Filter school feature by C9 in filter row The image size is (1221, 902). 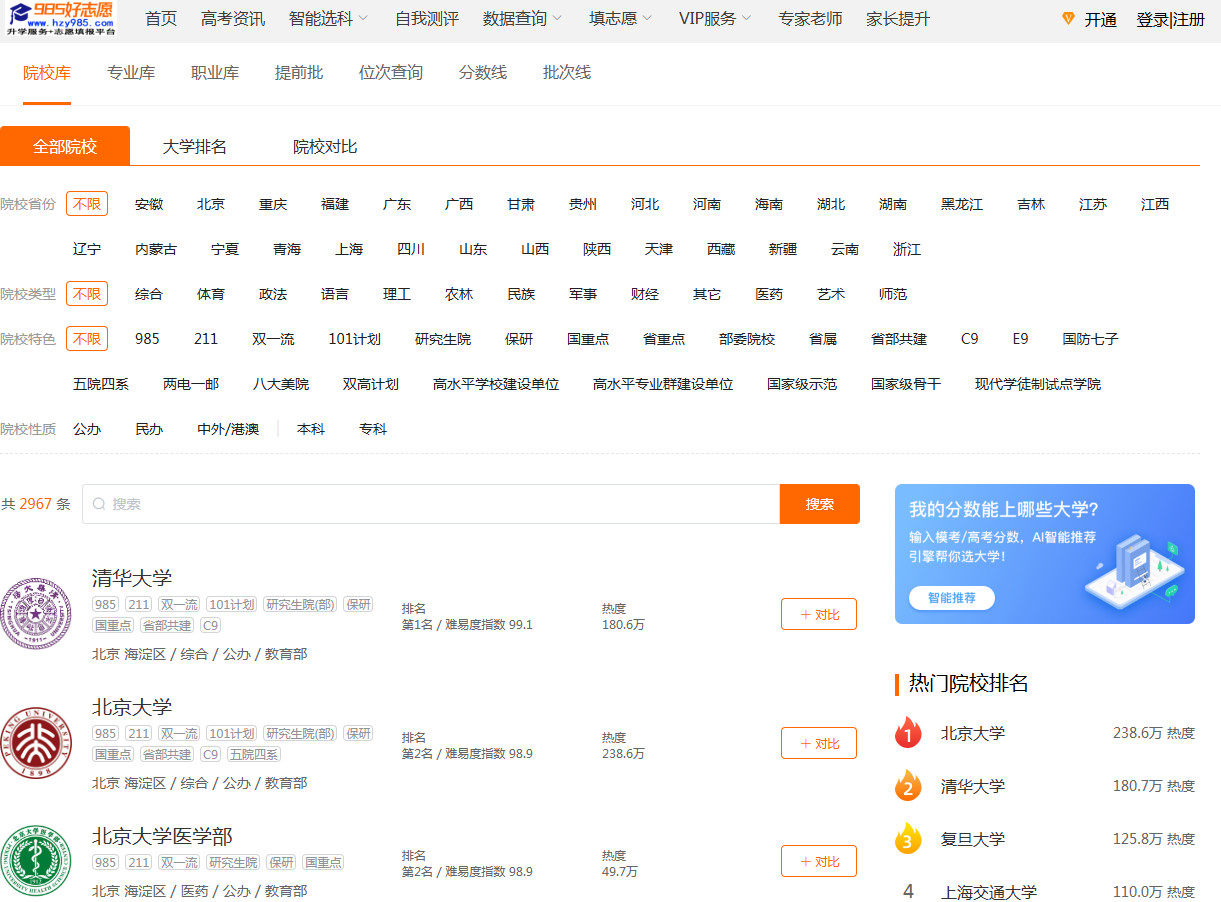click(x=970, y=339)
